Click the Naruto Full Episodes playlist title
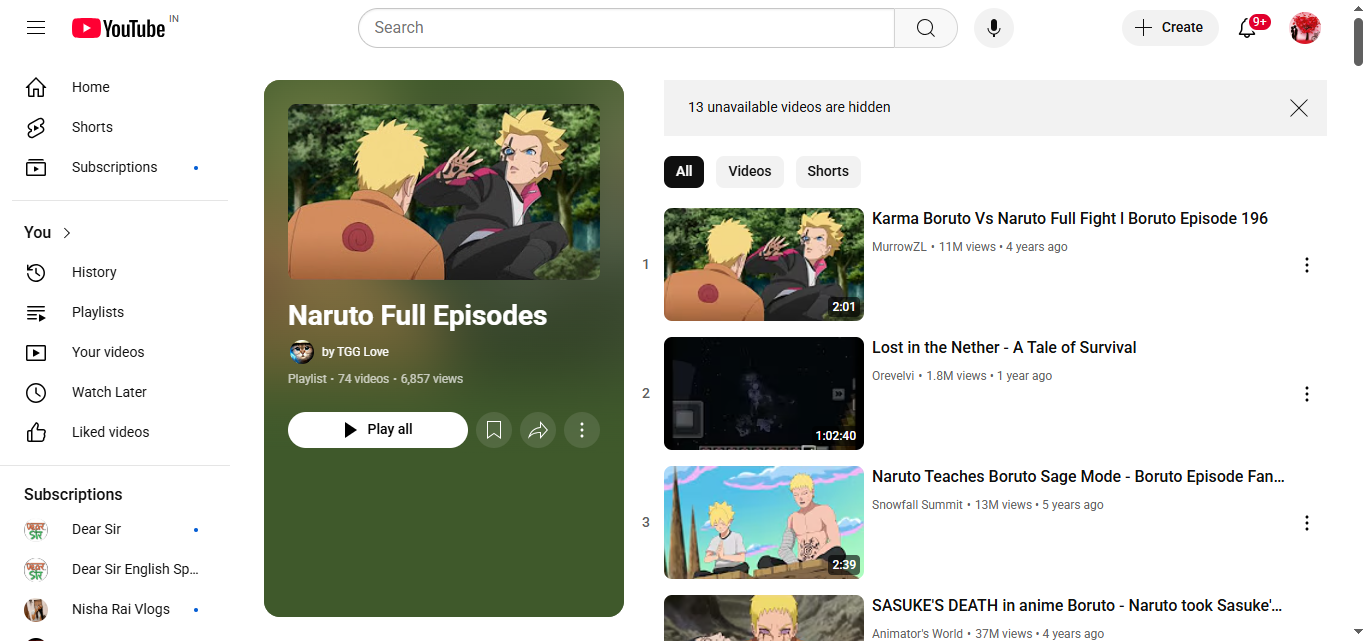Screen dimensions: 1366x641 point(418,316)
